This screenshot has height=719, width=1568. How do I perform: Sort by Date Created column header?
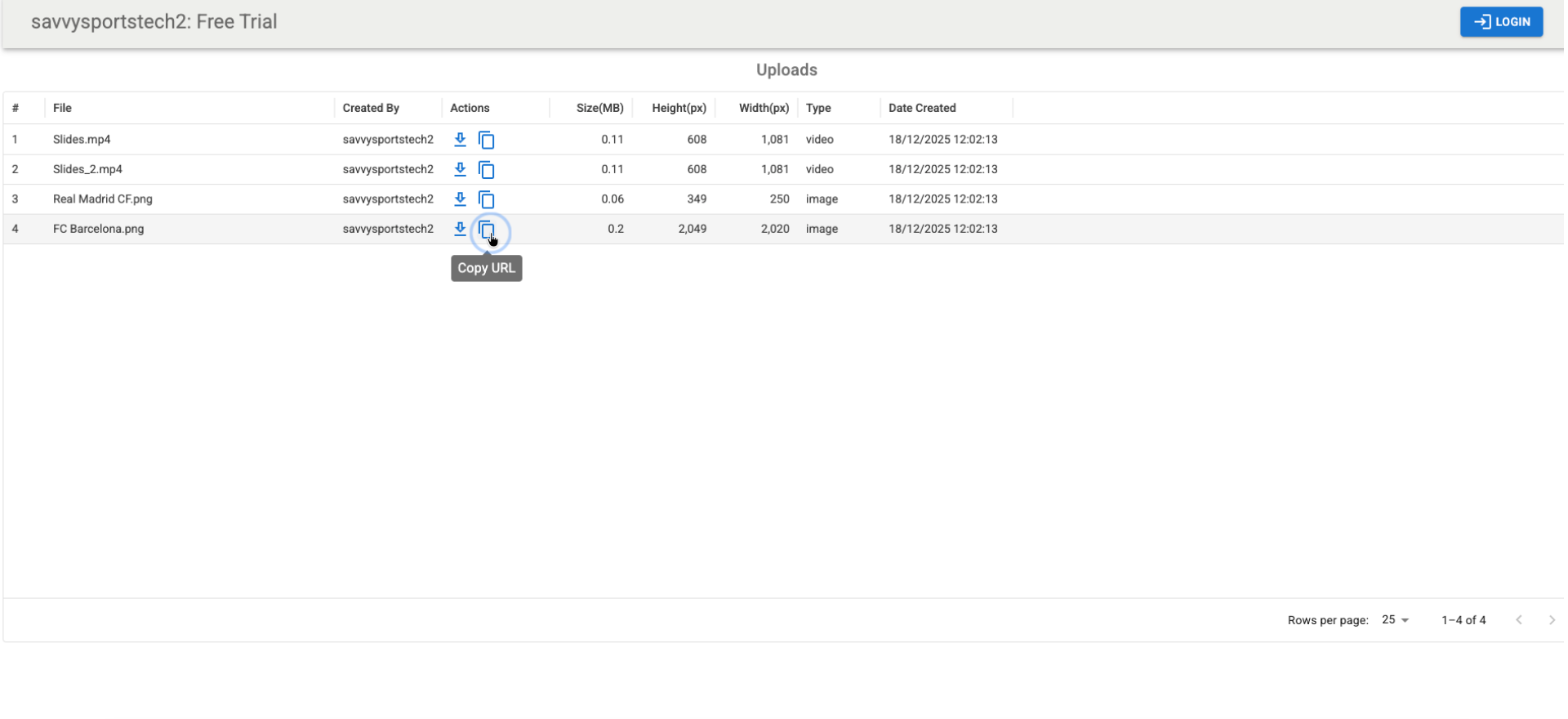click(921, 108)
